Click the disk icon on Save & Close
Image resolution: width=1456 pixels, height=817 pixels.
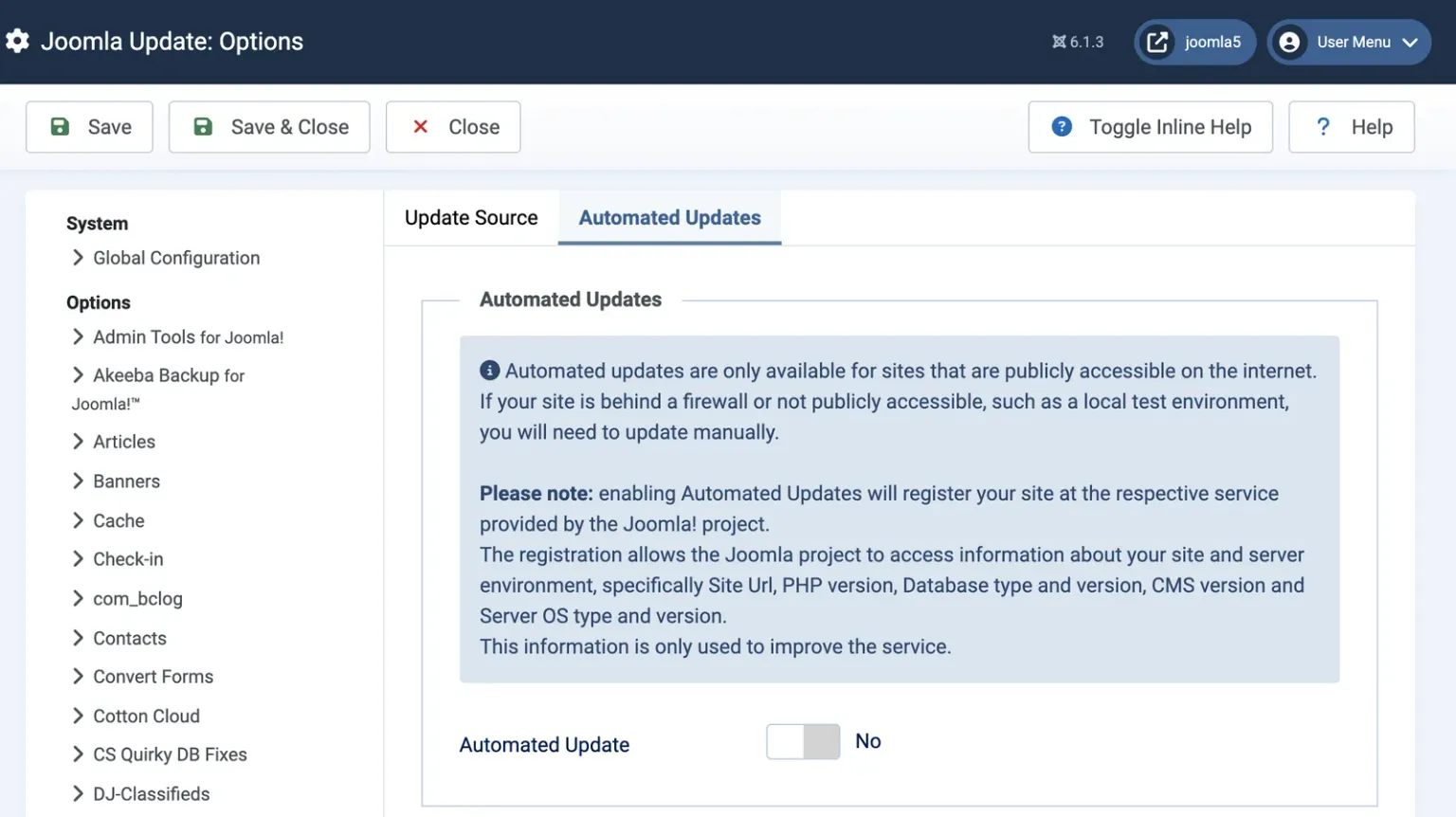[x=203, y=126]
